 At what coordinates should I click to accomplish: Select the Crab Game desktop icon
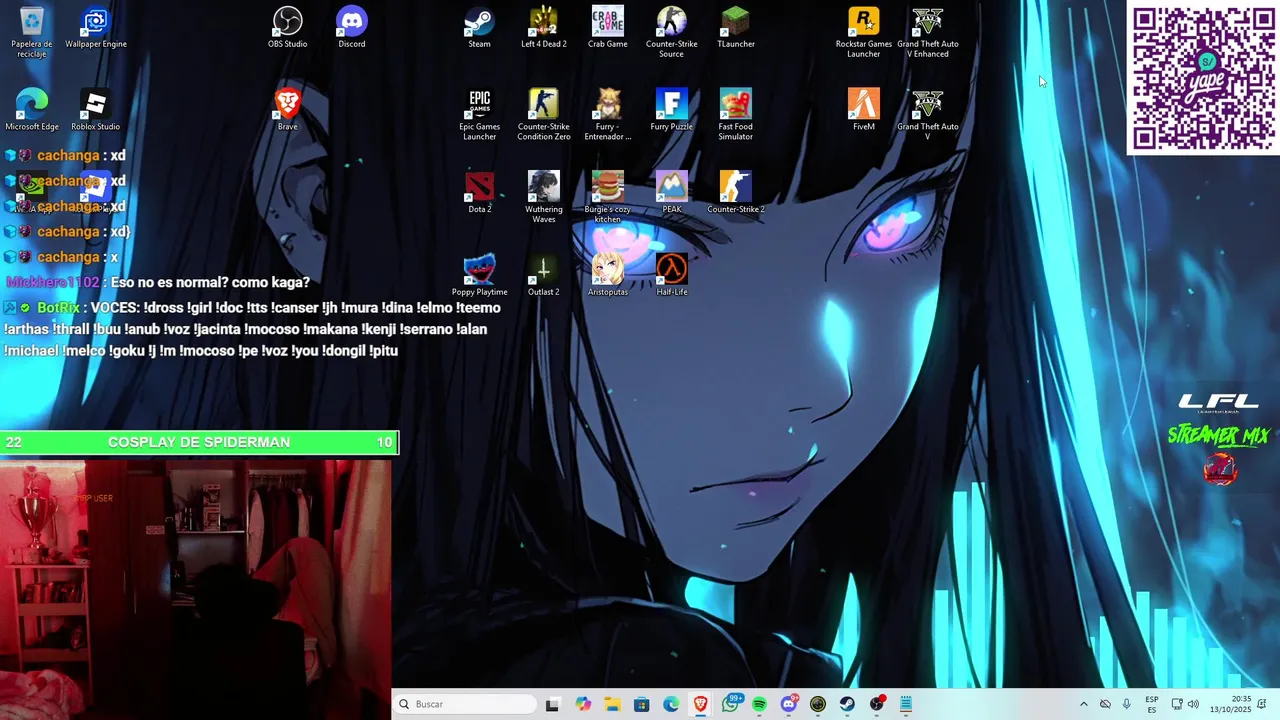coord(608,28)
